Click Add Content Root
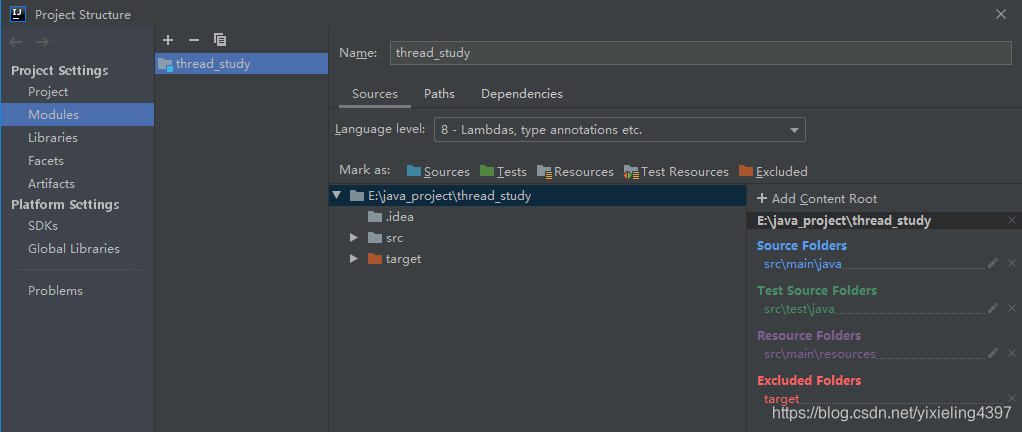 817,199
